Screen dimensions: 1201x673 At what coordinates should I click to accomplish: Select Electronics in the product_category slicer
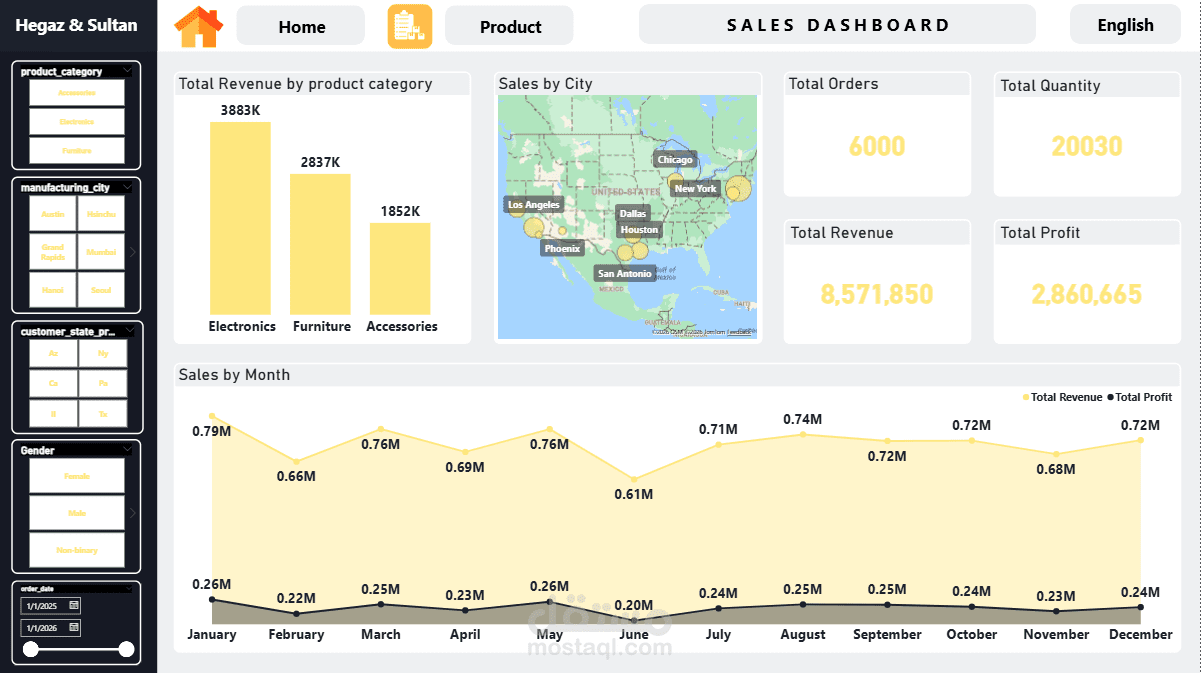[77, 121]
